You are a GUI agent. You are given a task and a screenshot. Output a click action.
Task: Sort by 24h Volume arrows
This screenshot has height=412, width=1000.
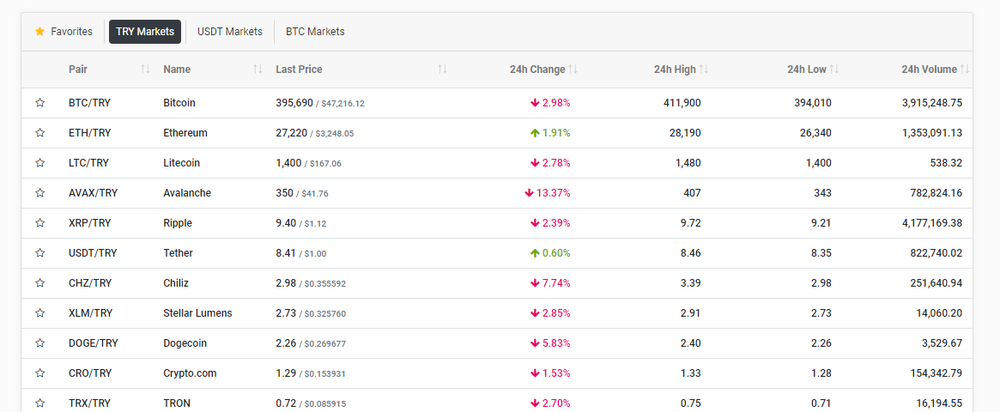click(965, 70)
